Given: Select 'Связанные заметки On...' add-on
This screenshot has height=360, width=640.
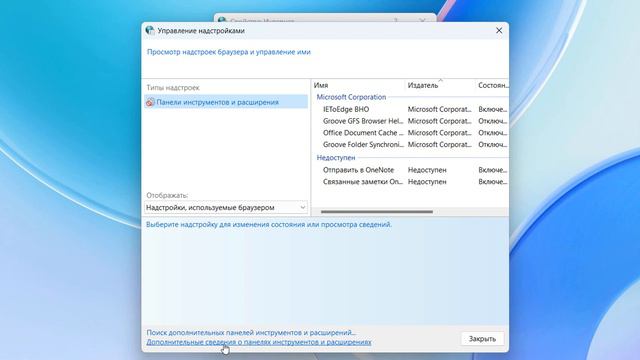Looking at the screenshot, I should (x=362, y=182).
